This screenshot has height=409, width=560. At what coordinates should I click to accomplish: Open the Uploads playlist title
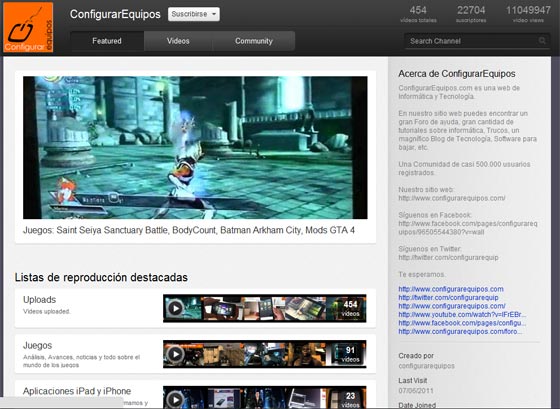point(40,300)
